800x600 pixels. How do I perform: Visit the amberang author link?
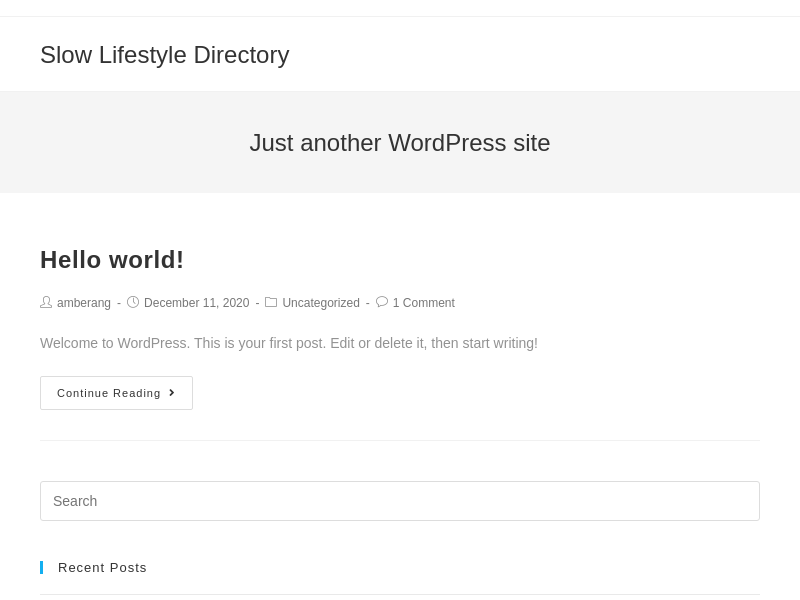pos(84,303)
